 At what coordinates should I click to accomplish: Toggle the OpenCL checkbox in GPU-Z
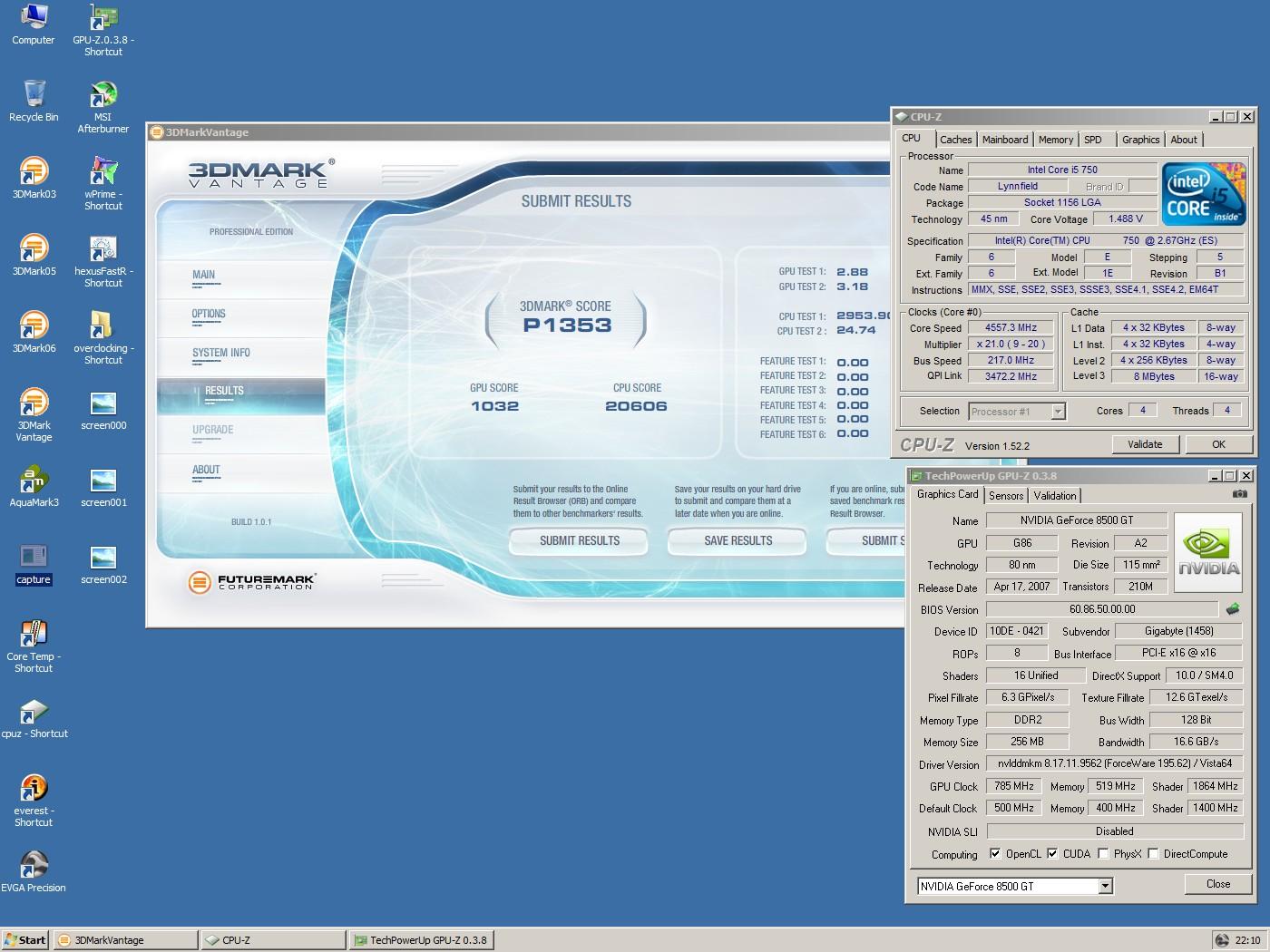point(995,853)
